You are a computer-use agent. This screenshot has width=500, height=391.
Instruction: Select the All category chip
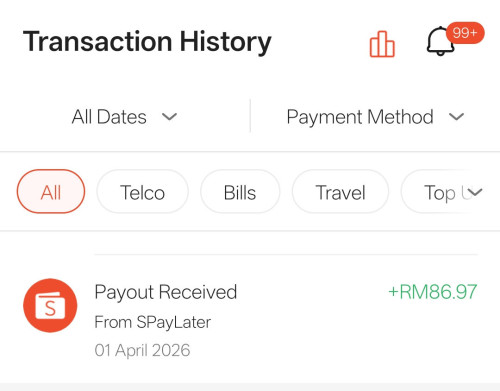51,191
